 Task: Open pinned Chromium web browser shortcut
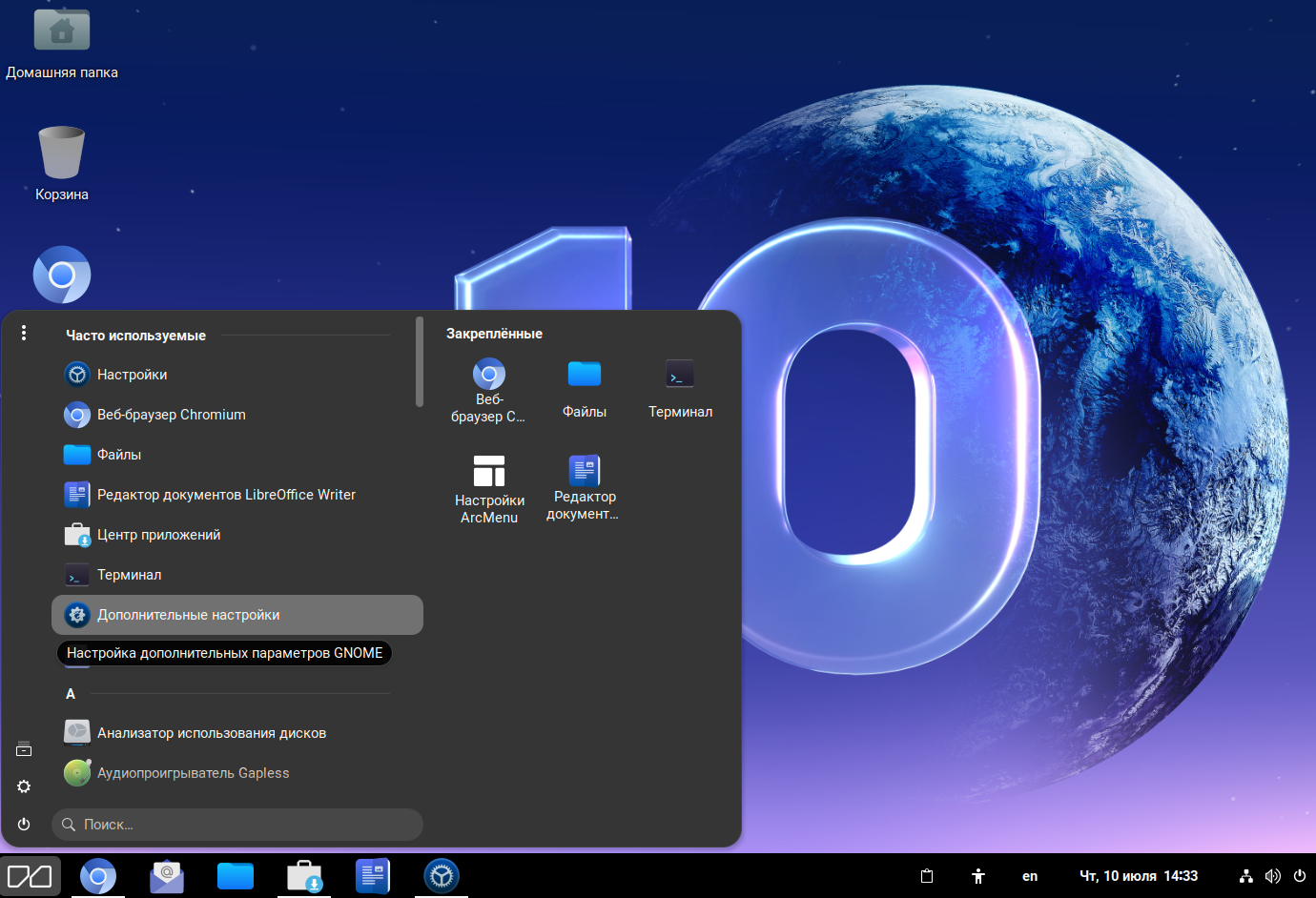point(488,389)
